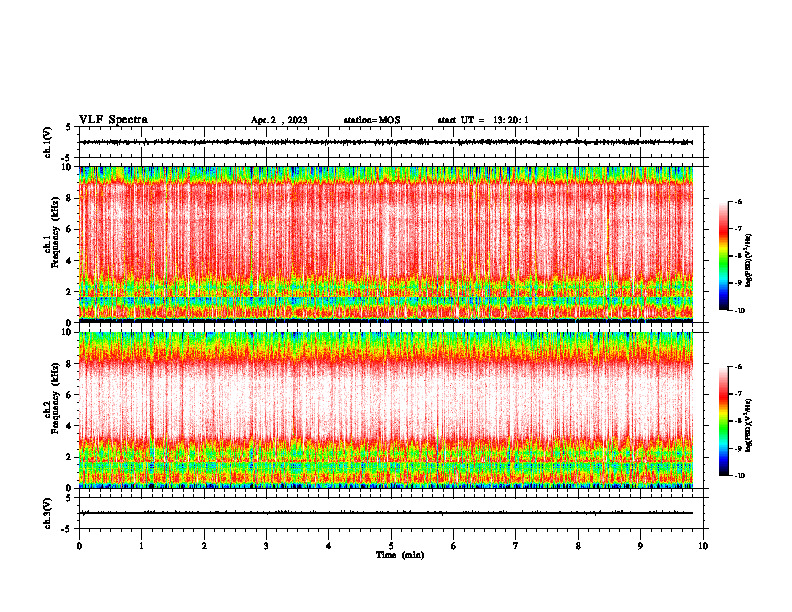Click the ch.2 spectrogram color scale bar
The width and height of the screenshot is (792, 612).
click(724, 421)
